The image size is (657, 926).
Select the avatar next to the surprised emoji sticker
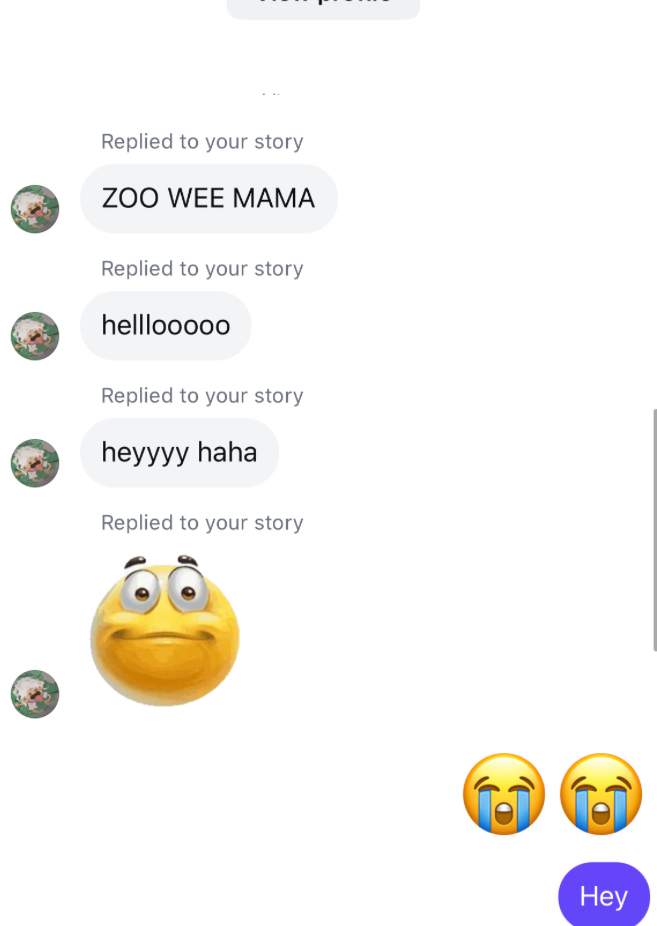[x=35, y=694]
